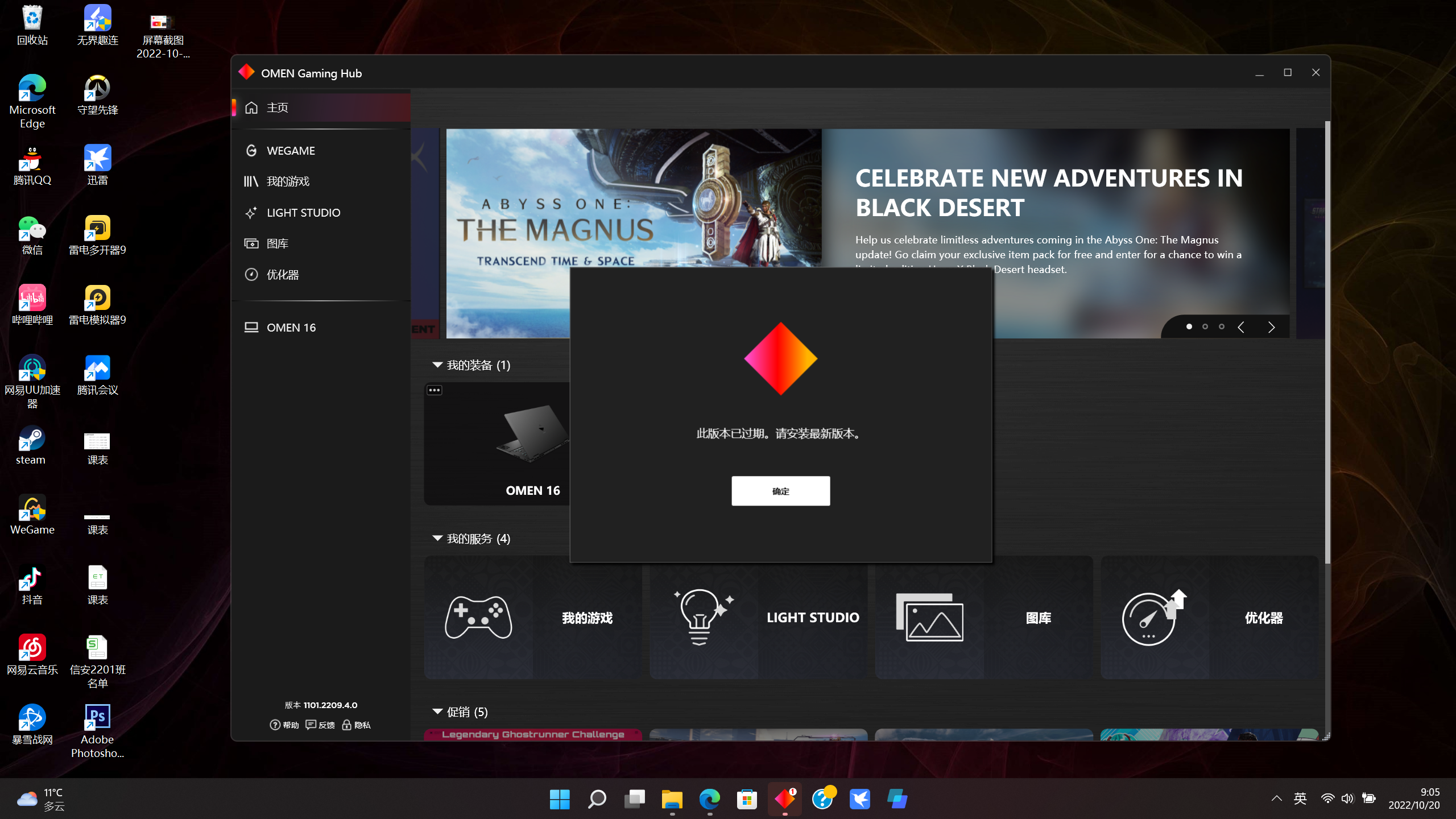Open Microsoft Store from the taskbar

tap(747, 799)
